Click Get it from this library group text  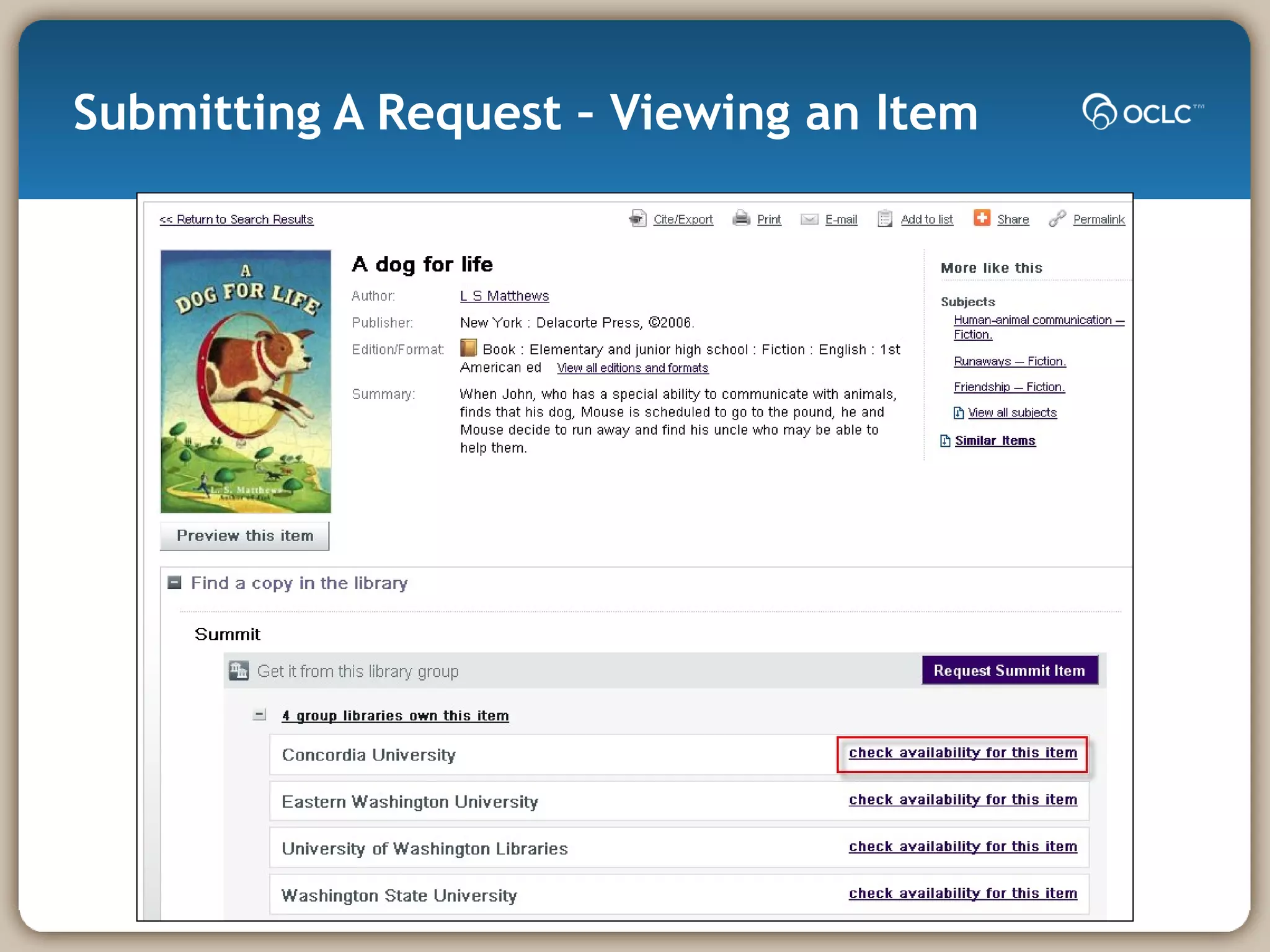pos(358,672)
